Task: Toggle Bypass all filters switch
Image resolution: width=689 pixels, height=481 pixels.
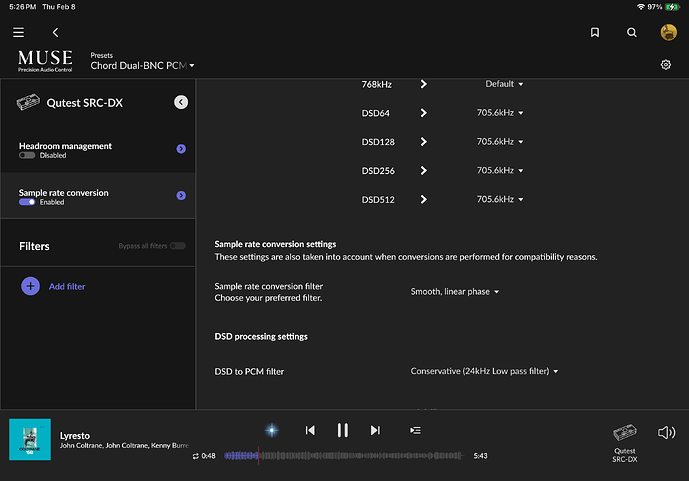Action: (178, 246)
